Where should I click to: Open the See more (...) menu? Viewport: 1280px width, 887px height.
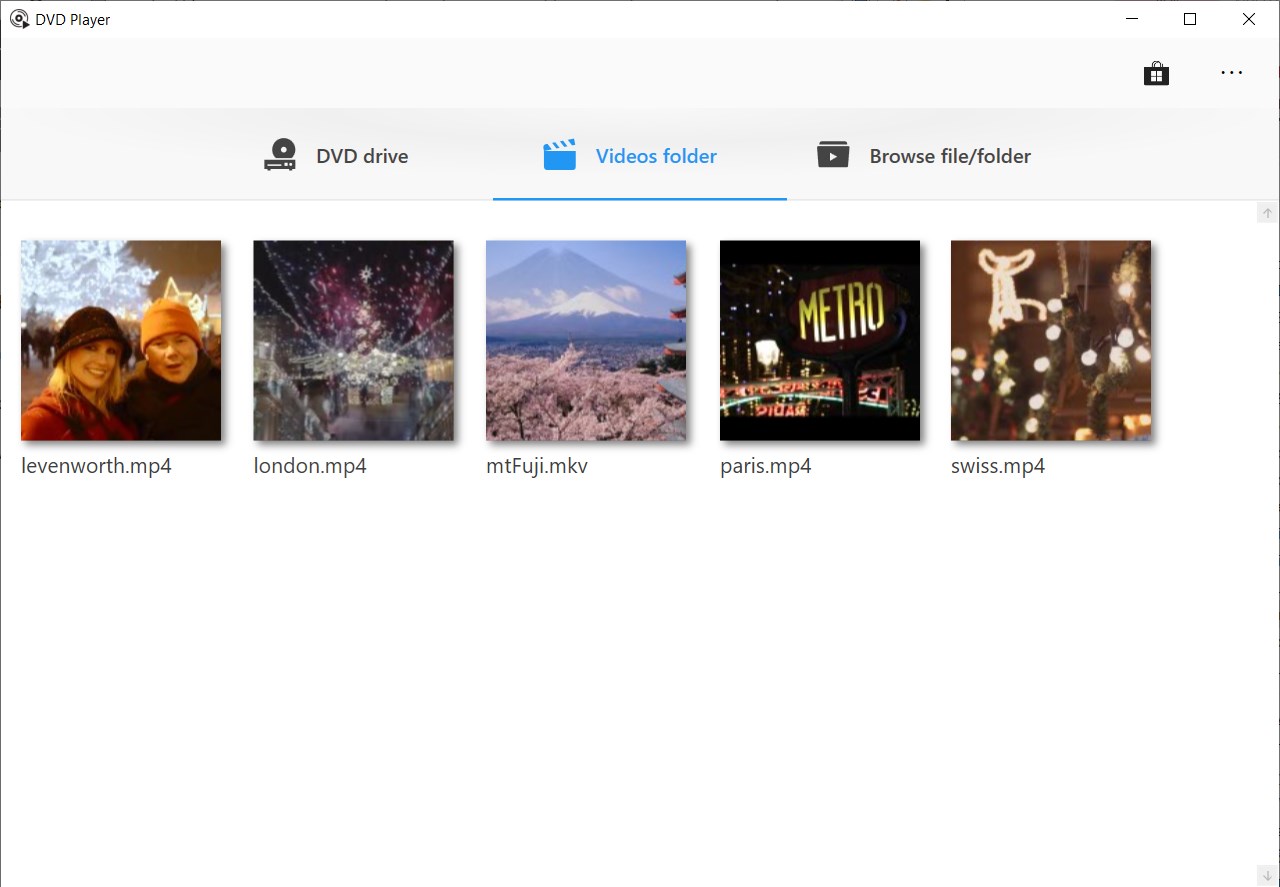tap(1231, 72)
